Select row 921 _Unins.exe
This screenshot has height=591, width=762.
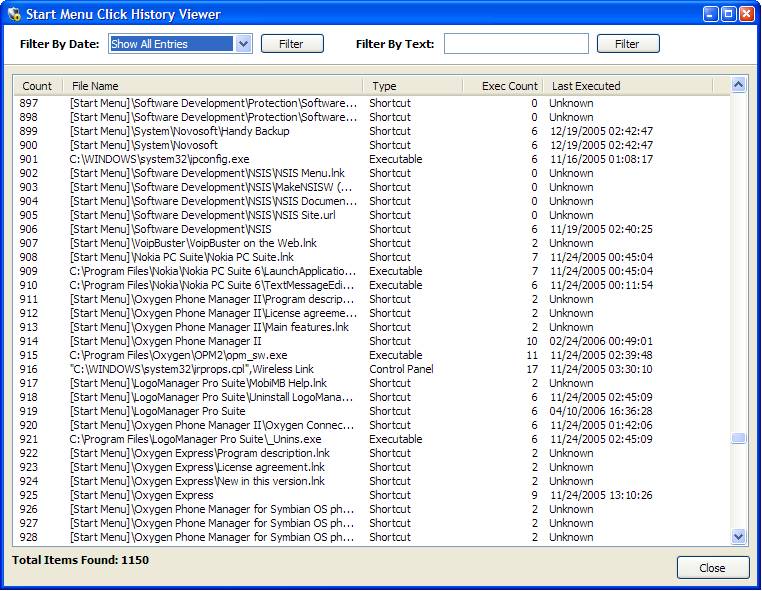(372, 439)
